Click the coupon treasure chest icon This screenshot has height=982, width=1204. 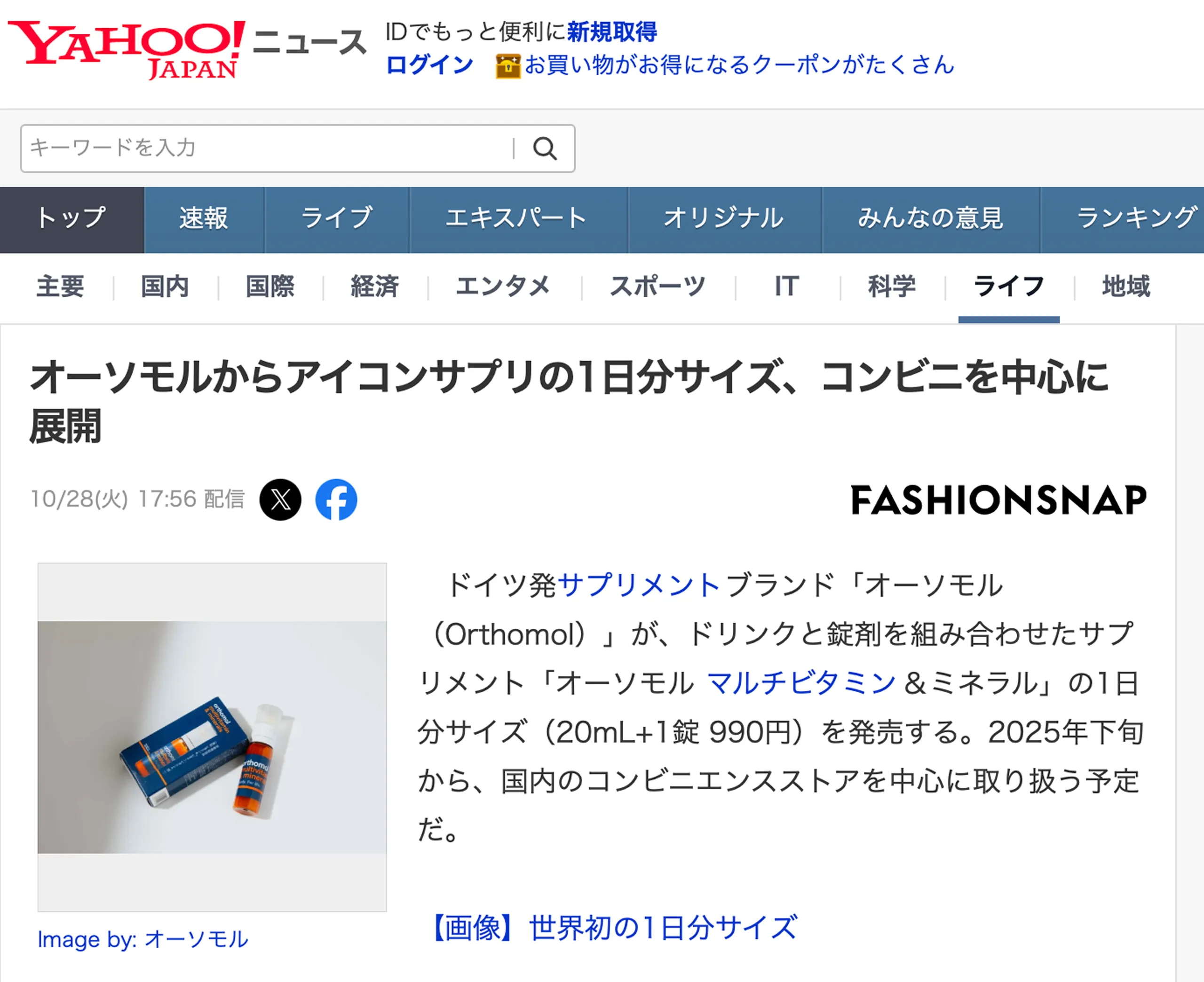(x=508, y=66)
